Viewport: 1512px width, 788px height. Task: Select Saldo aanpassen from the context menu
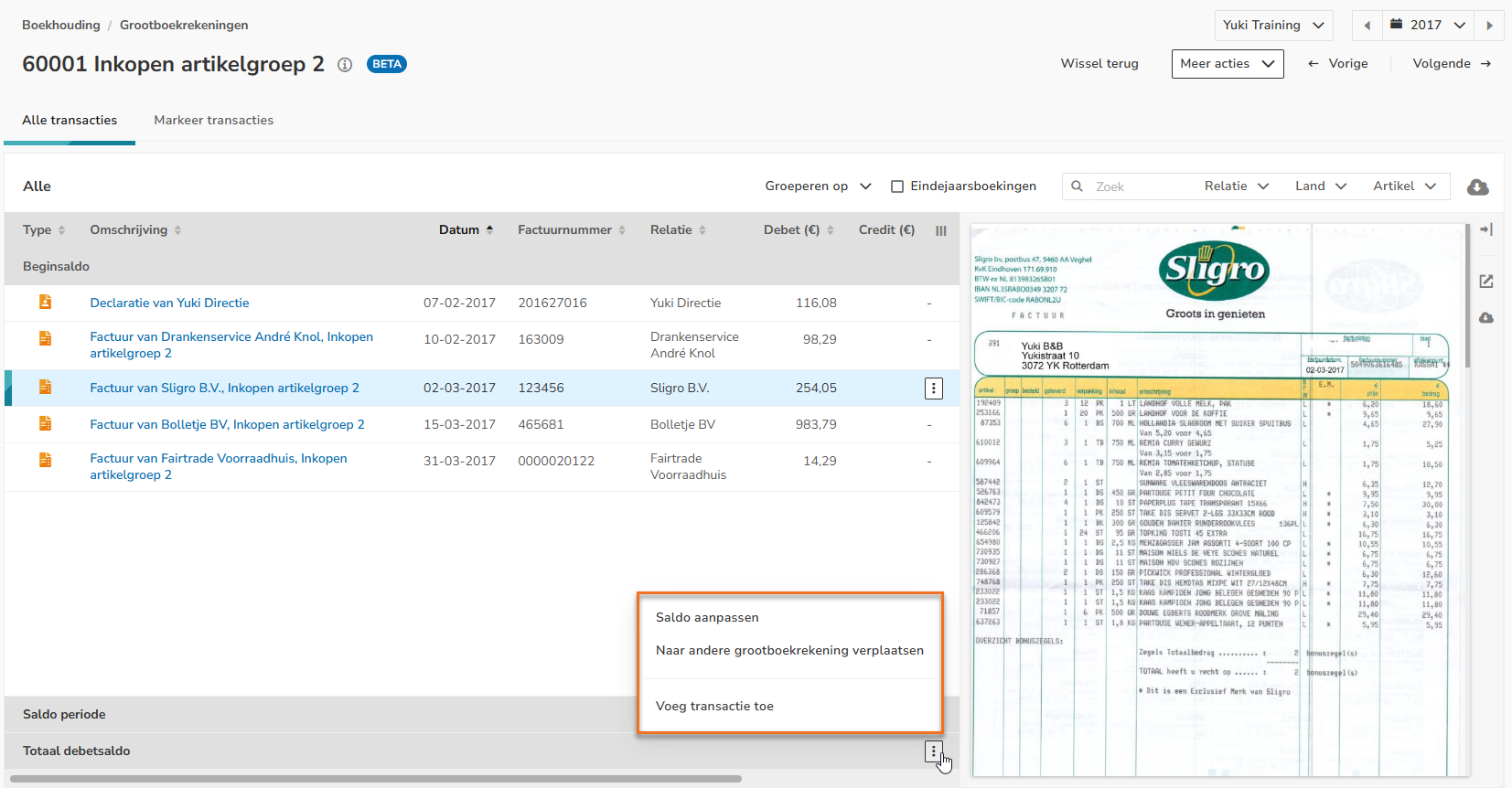(x=707, y=618)
